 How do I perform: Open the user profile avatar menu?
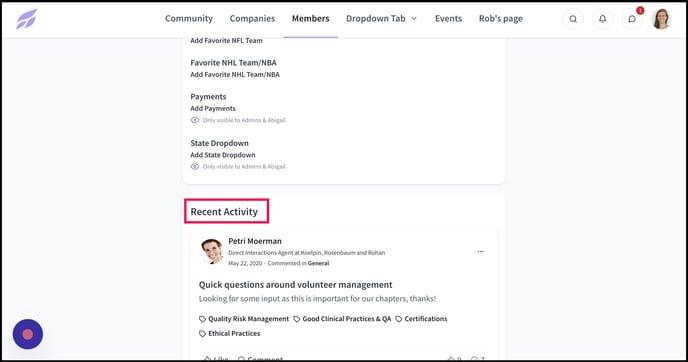pos(661,19)
